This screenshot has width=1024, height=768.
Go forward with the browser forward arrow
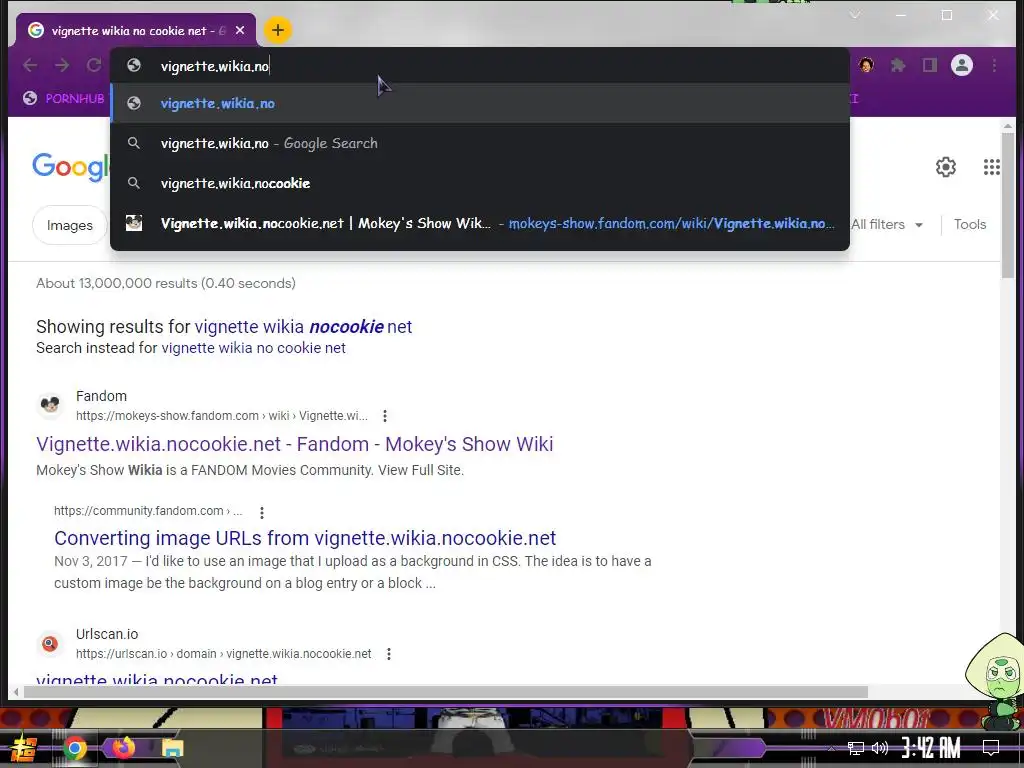click(62, 65)
